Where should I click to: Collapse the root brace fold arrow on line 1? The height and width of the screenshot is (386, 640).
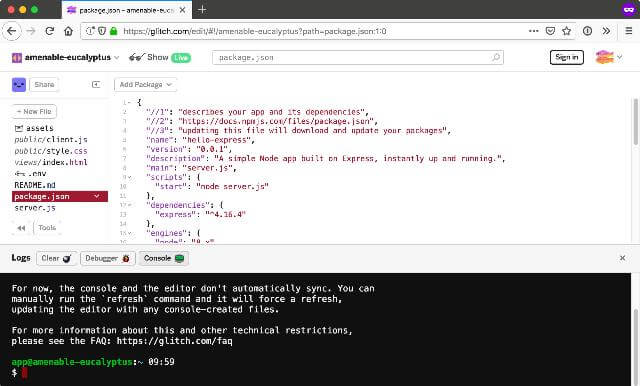(x=130, y=103)
